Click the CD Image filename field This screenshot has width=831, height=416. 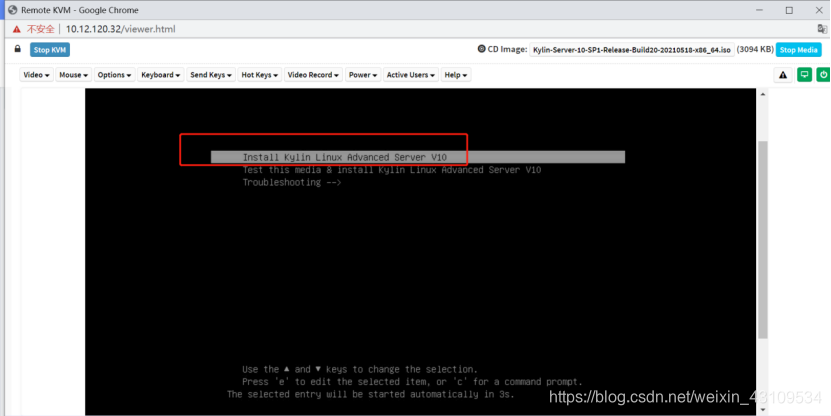click(632, 50)
